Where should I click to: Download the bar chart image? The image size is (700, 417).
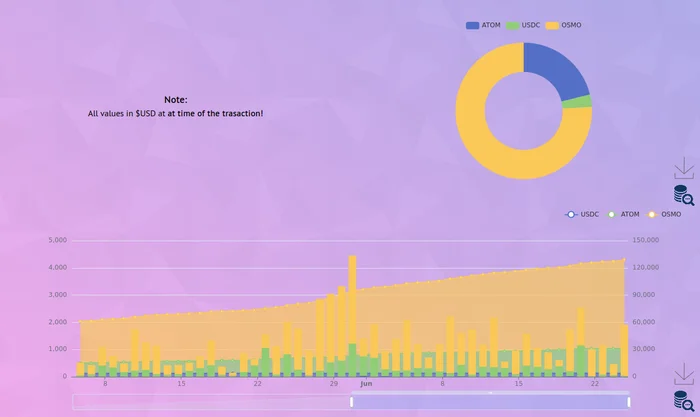pyautogui.click(x=684, y=374)
